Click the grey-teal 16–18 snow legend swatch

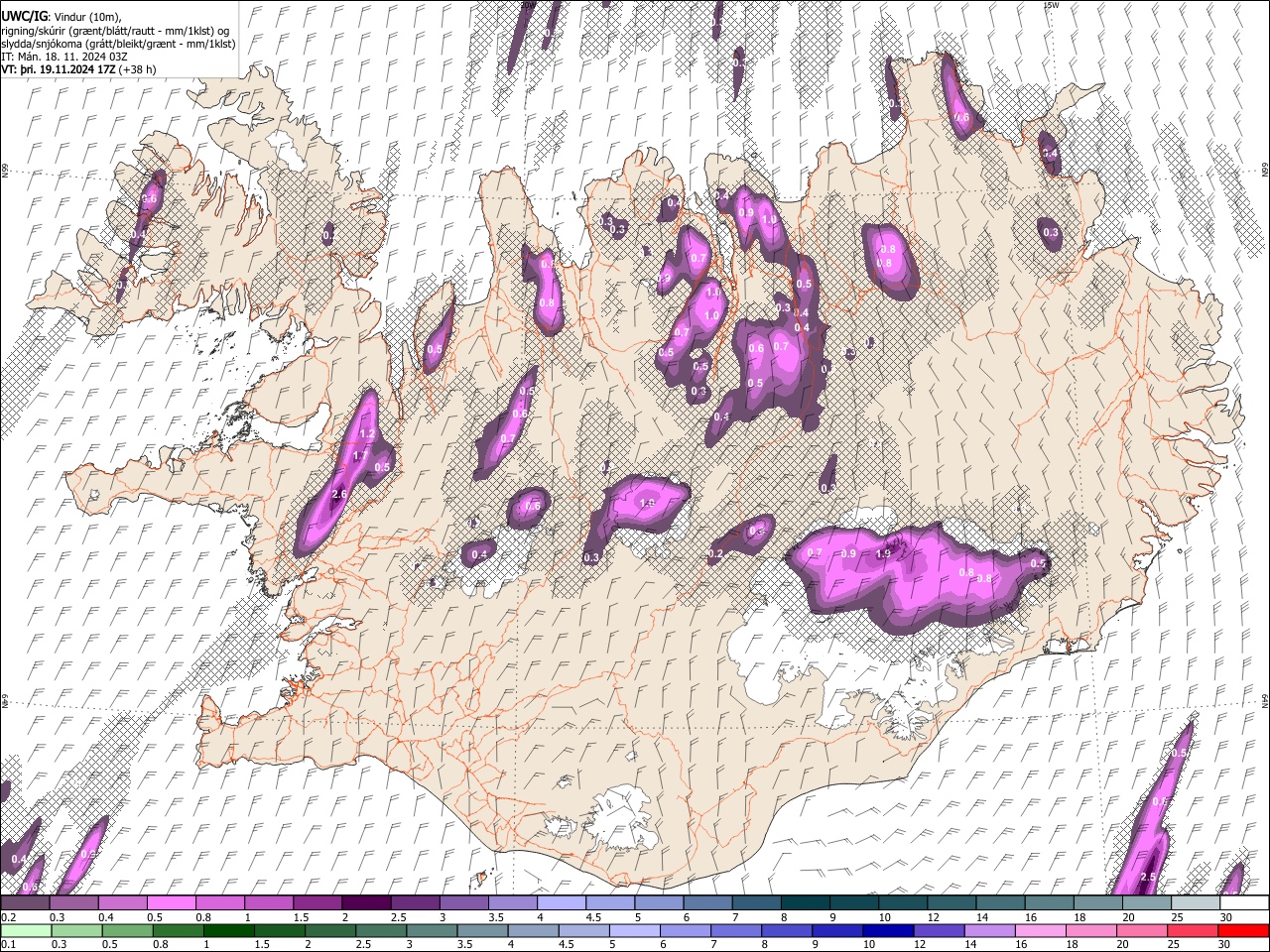tap(1049, 903)
